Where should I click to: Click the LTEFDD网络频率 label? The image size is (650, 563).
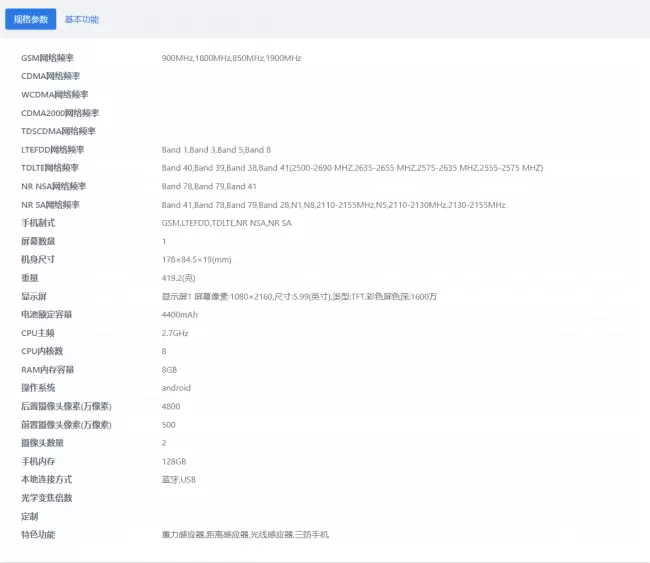click(x=53, y=150)
